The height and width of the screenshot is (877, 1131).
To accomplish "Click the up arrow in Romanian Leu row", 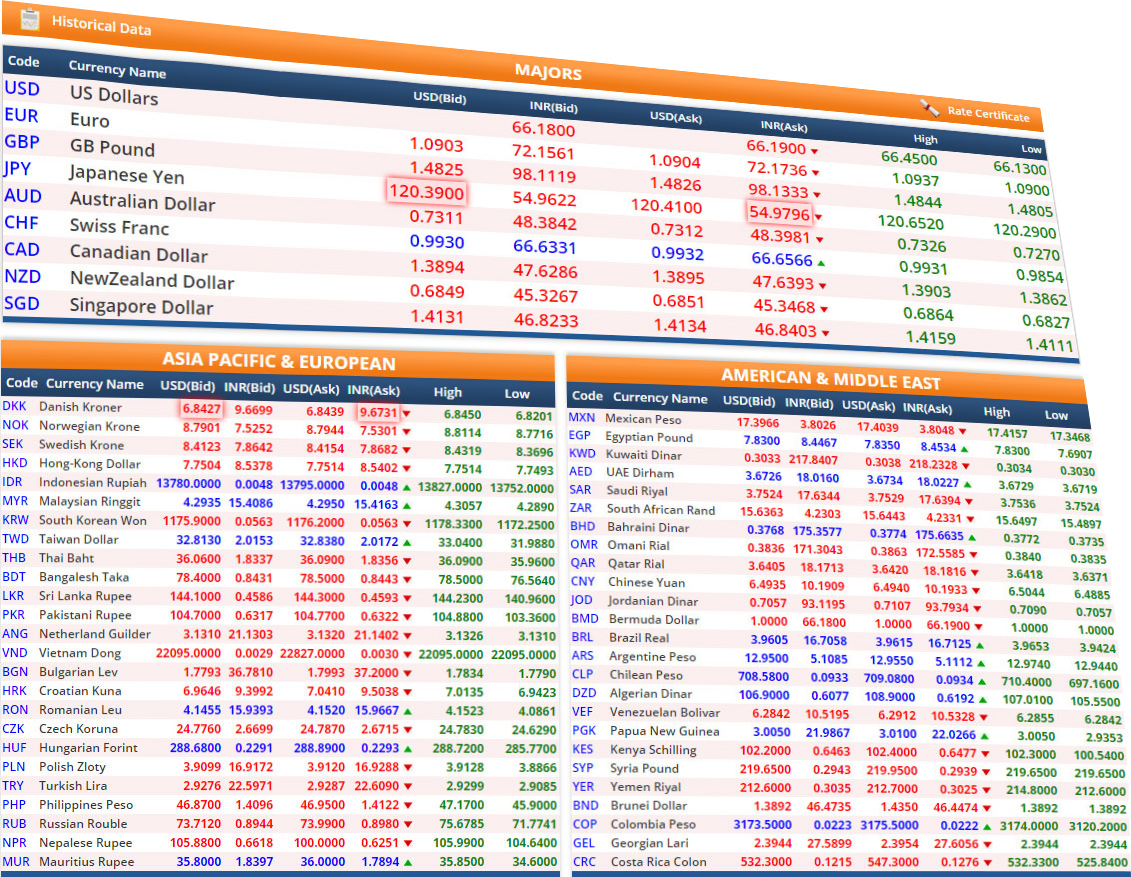I will (407, 711).
